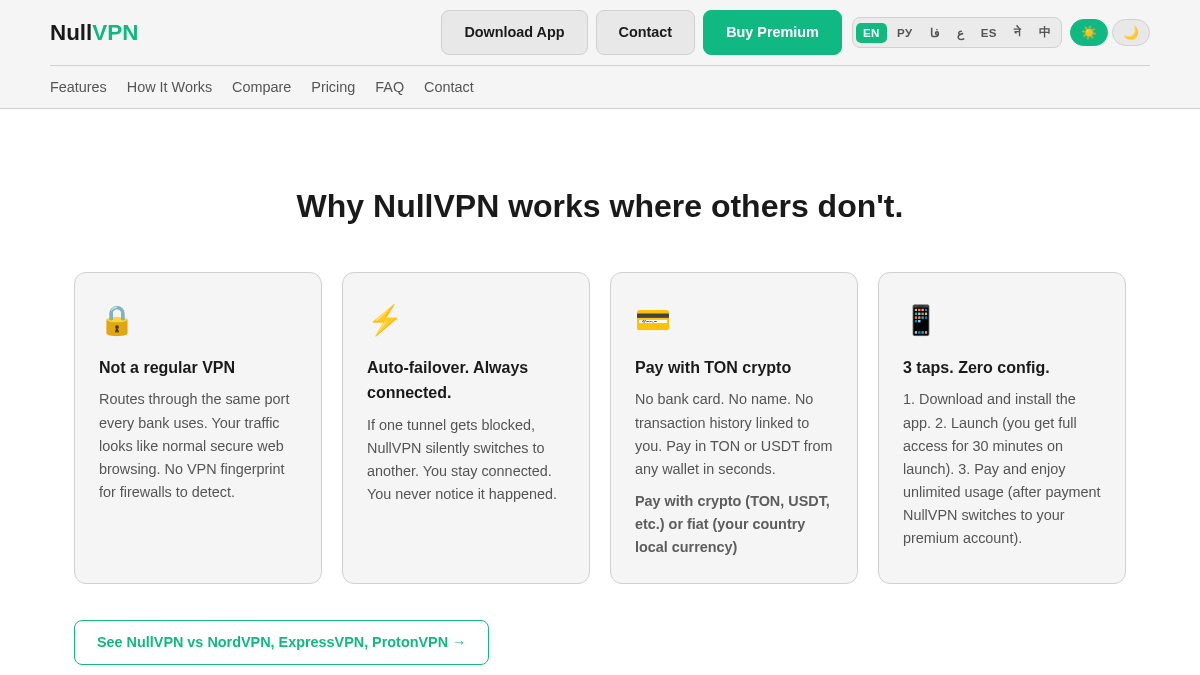Click 'Why NullVPN works' main heading

600,206
